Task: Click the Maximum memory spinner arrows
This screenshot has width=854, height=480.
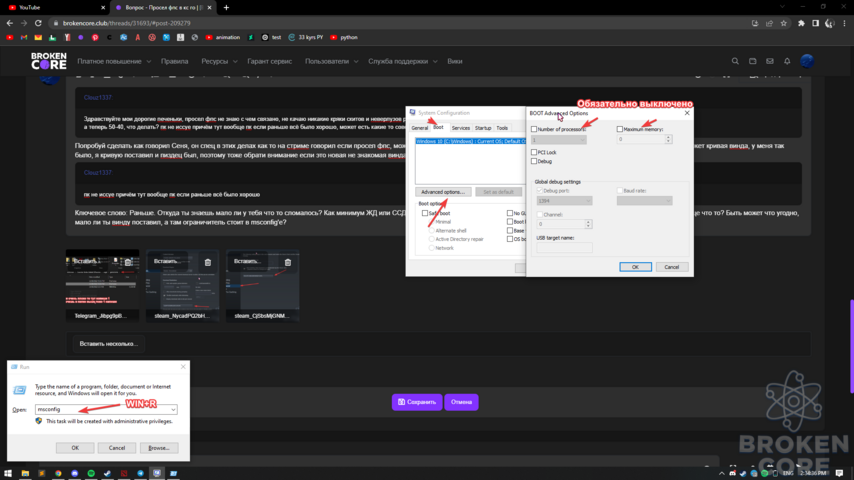Action: tap(668, 139)
